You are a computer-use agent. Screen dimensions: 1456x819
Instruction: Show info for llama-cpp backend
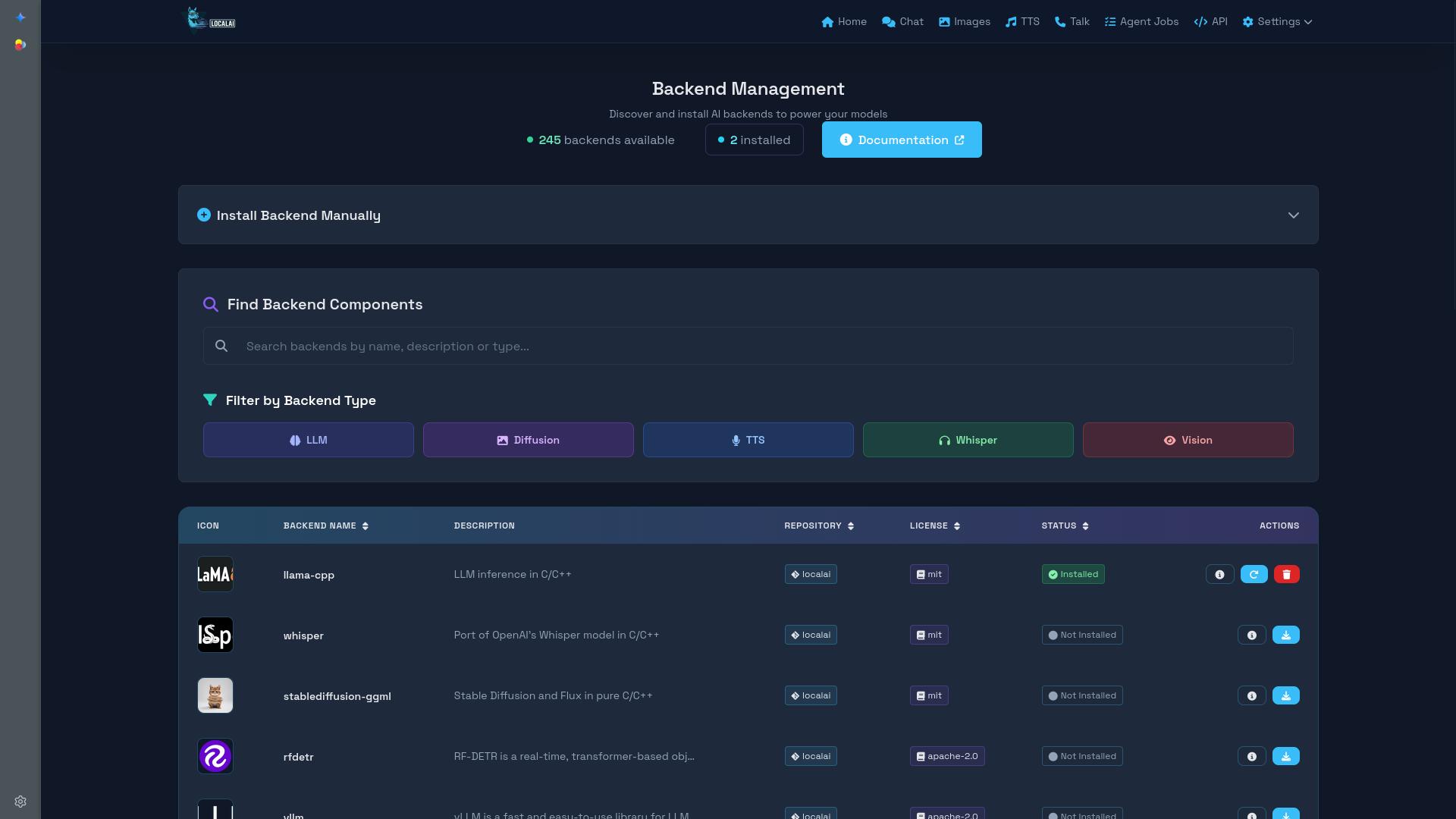pyautogui.click(x=1219, y=574)
